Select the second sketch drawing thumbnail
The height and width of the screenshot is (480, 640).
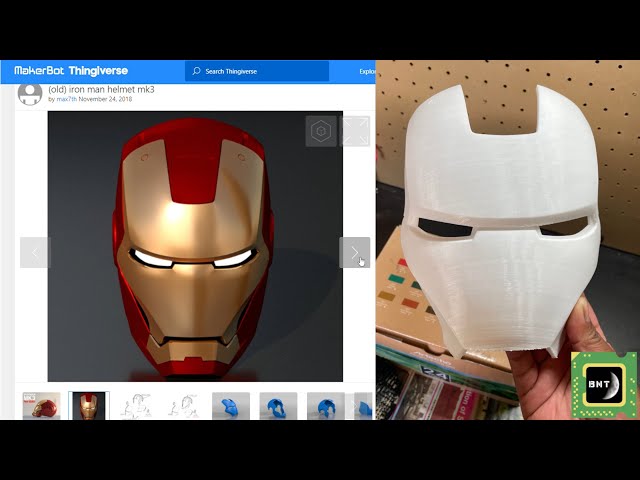point(184,406)
